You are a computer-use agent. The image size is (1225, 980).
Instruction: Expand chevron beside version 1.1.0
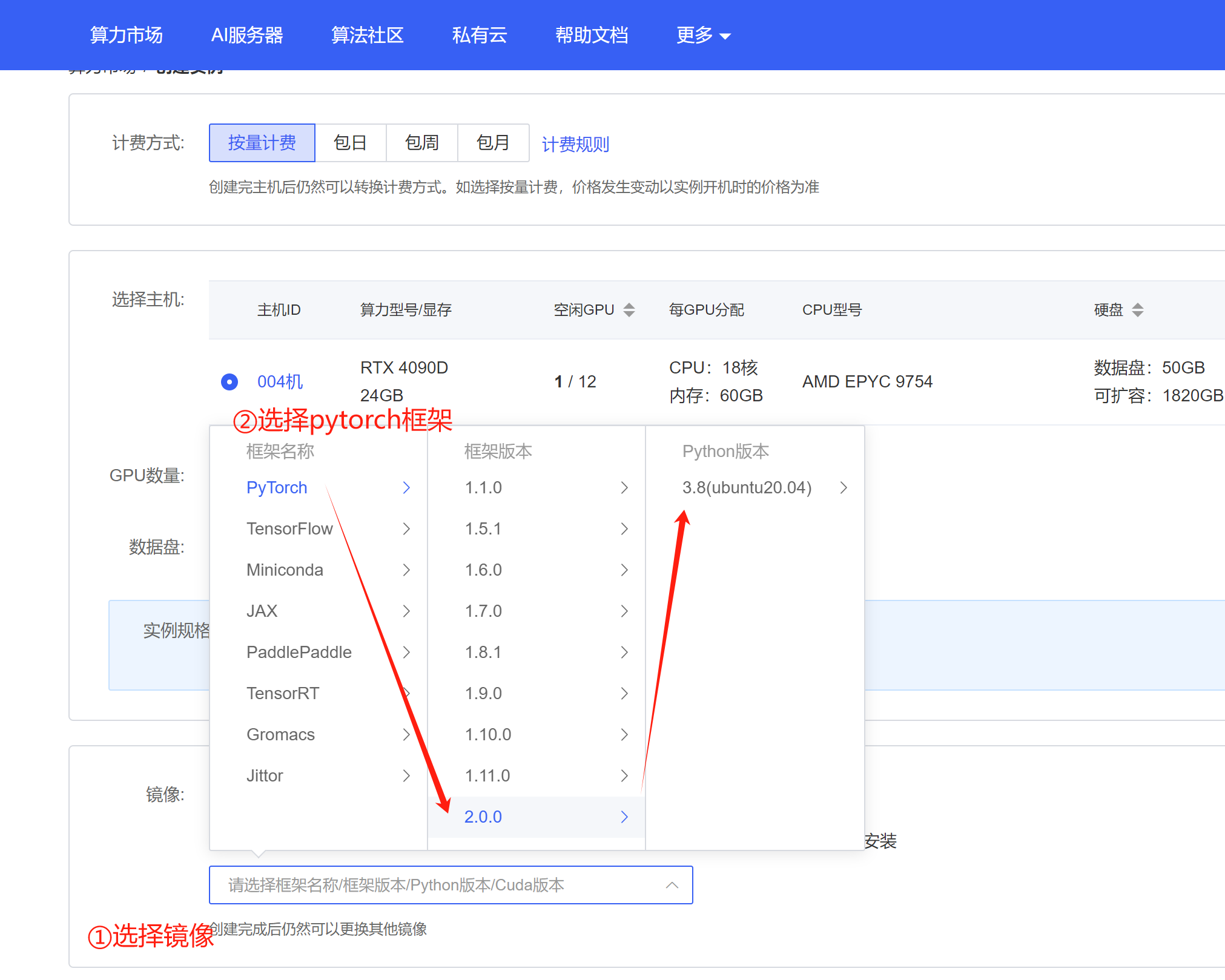(x=624, y=488)
